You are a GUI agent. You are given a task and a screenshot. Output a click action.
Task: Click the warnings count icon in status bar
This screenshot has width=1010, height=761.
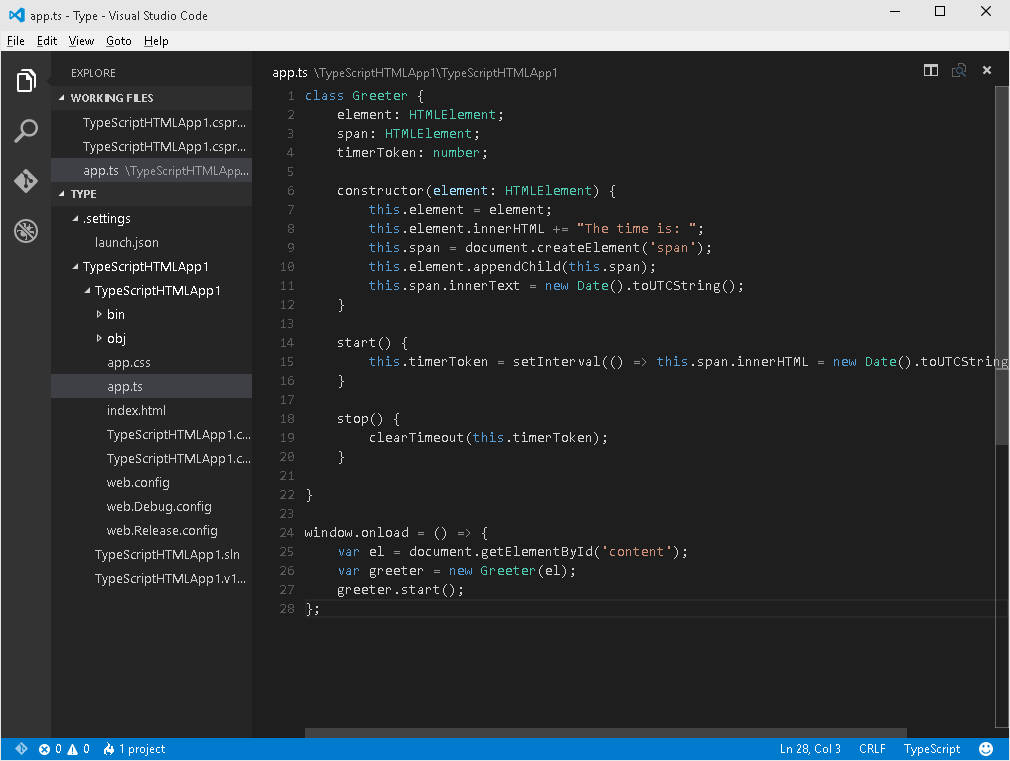[73, 749]
